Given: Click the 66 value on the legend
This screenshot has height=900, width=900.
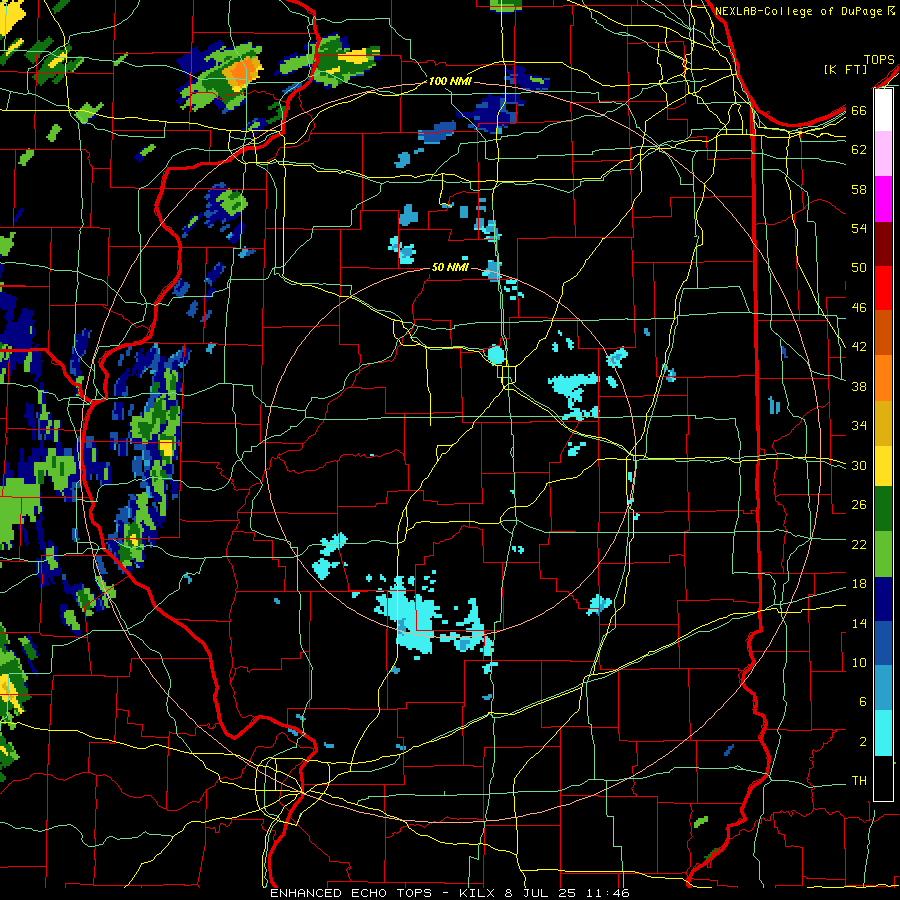Looking at the screenshot, I should (859, 111).
